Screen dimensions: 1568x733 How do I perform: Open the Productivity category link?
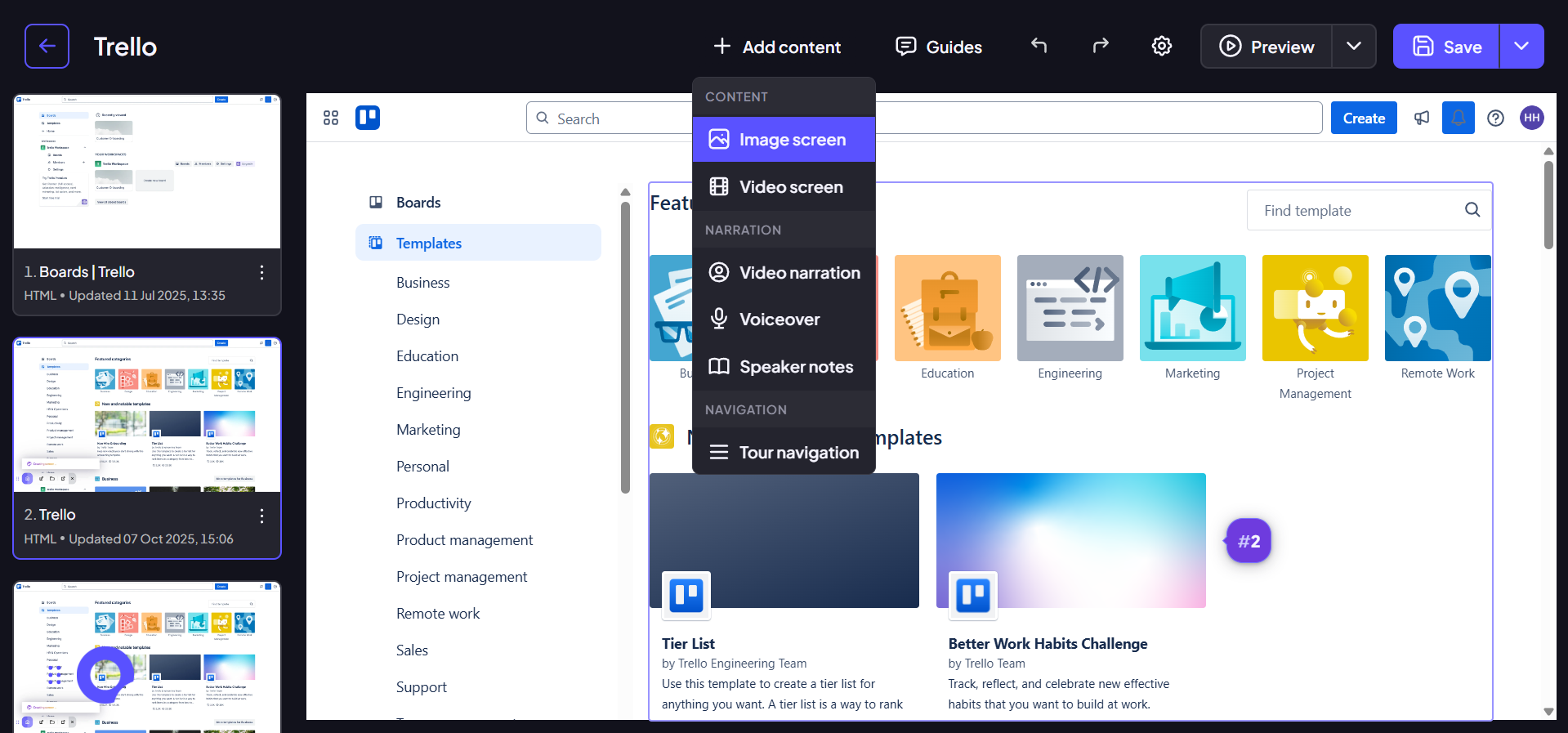pos(433,503)
